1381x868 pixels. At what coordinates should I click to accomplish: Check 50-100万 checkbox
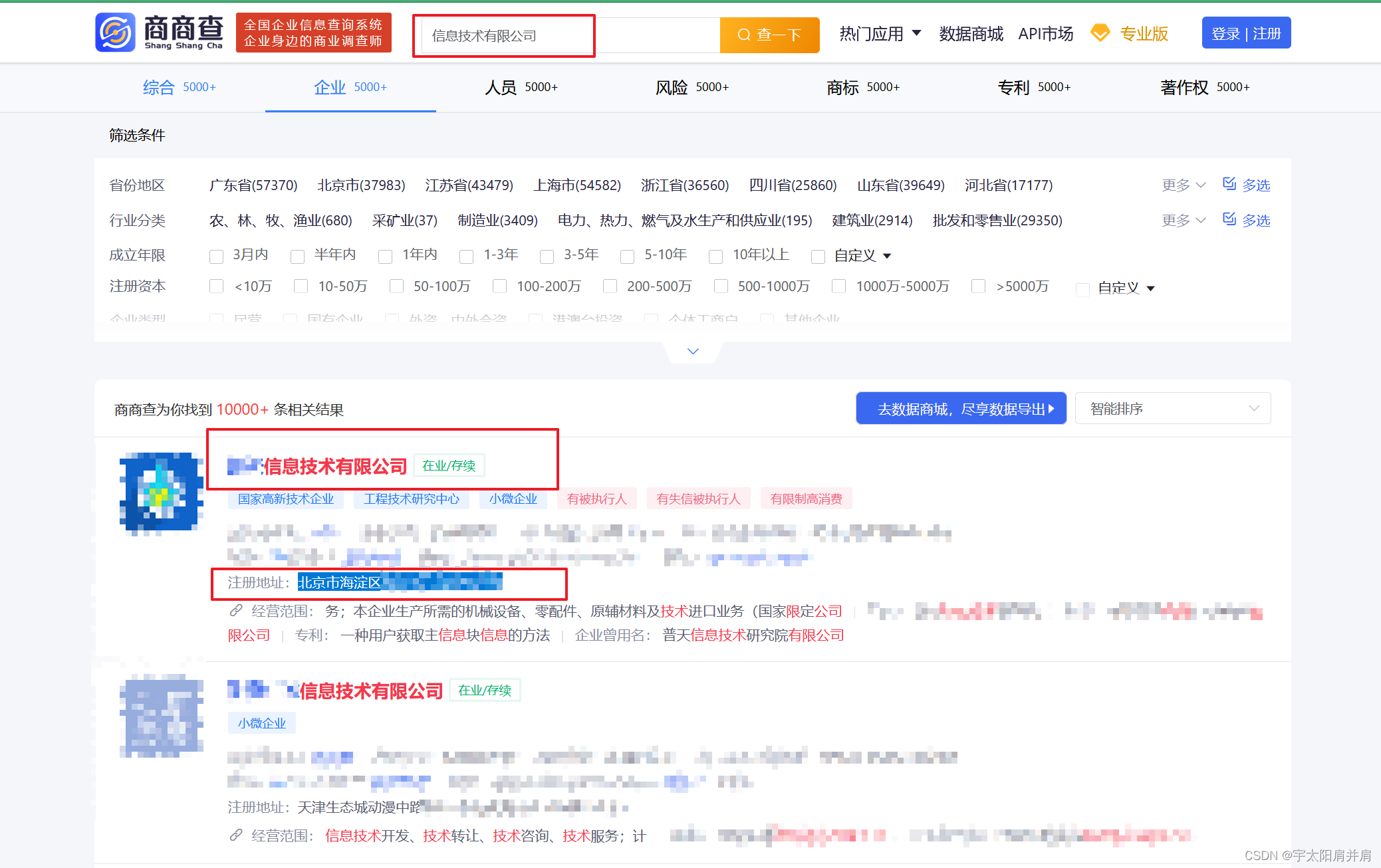coord(396,286)
